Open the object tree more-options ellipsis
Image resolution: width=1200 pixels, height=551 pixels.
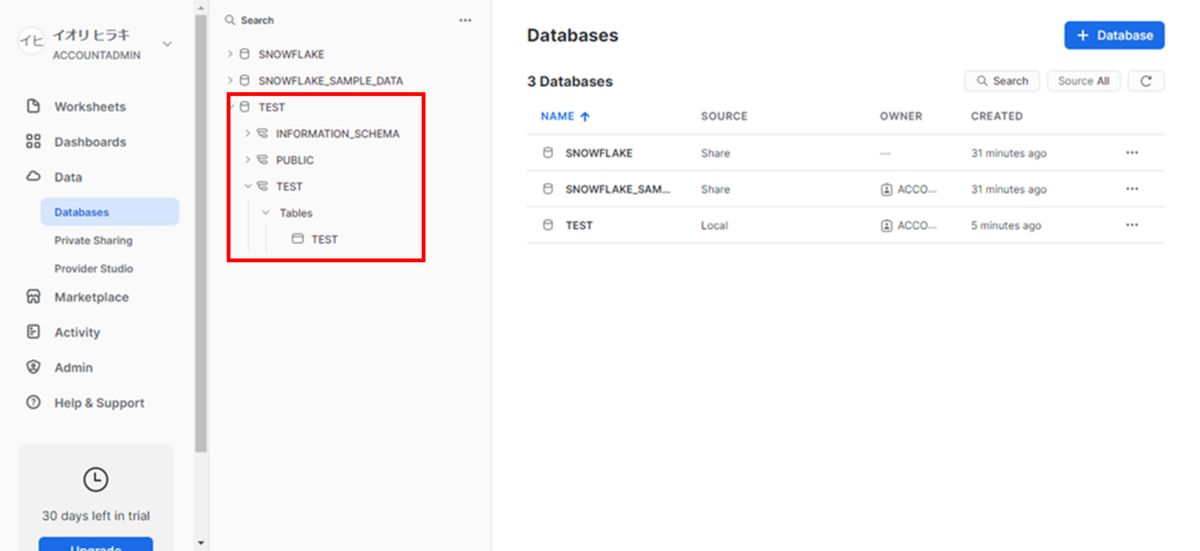pyautogui.click(x=465, y=20)
